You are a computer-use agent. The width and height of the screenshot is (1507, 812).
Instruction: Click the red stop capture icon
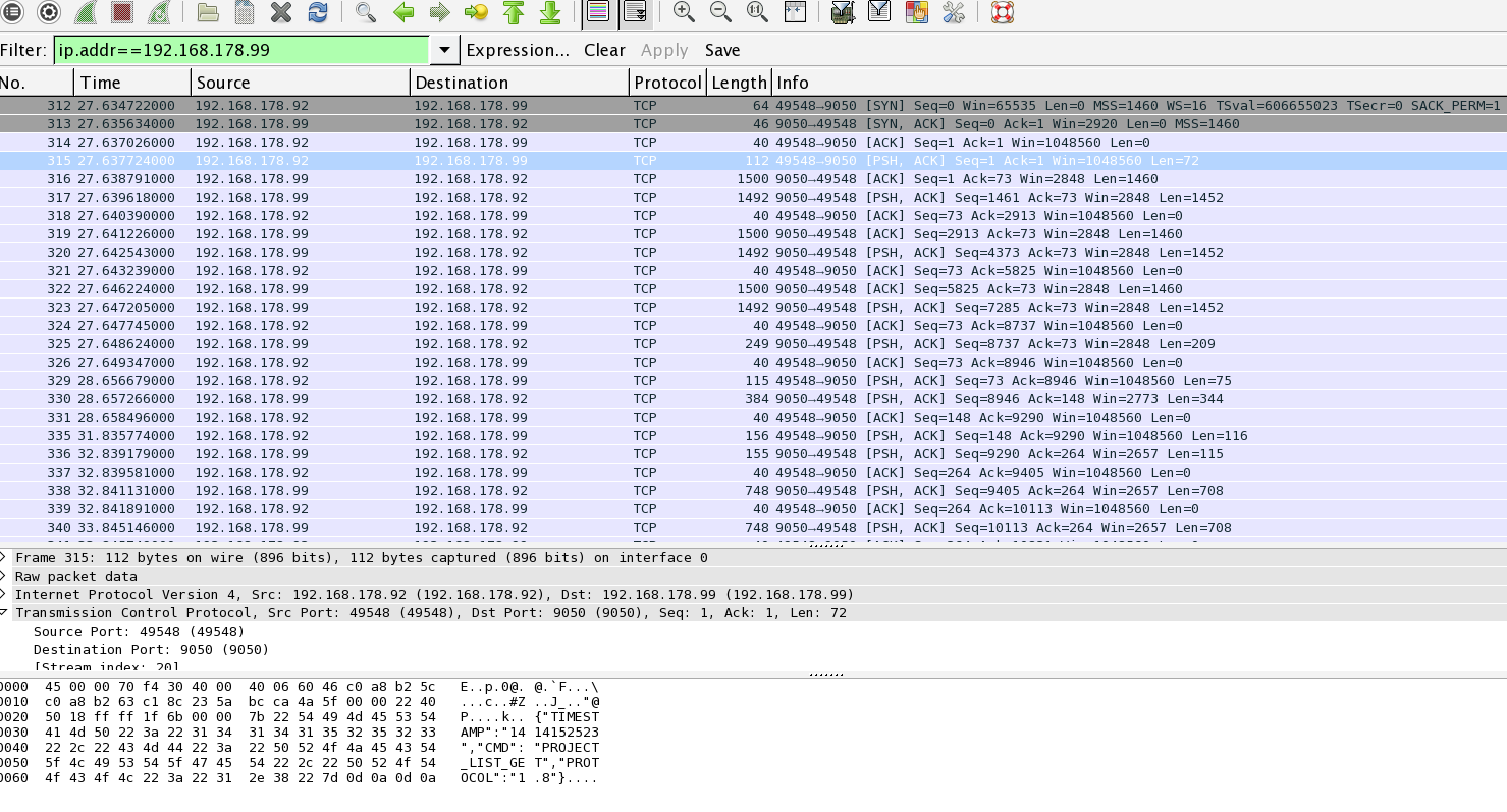coord(122,12)
